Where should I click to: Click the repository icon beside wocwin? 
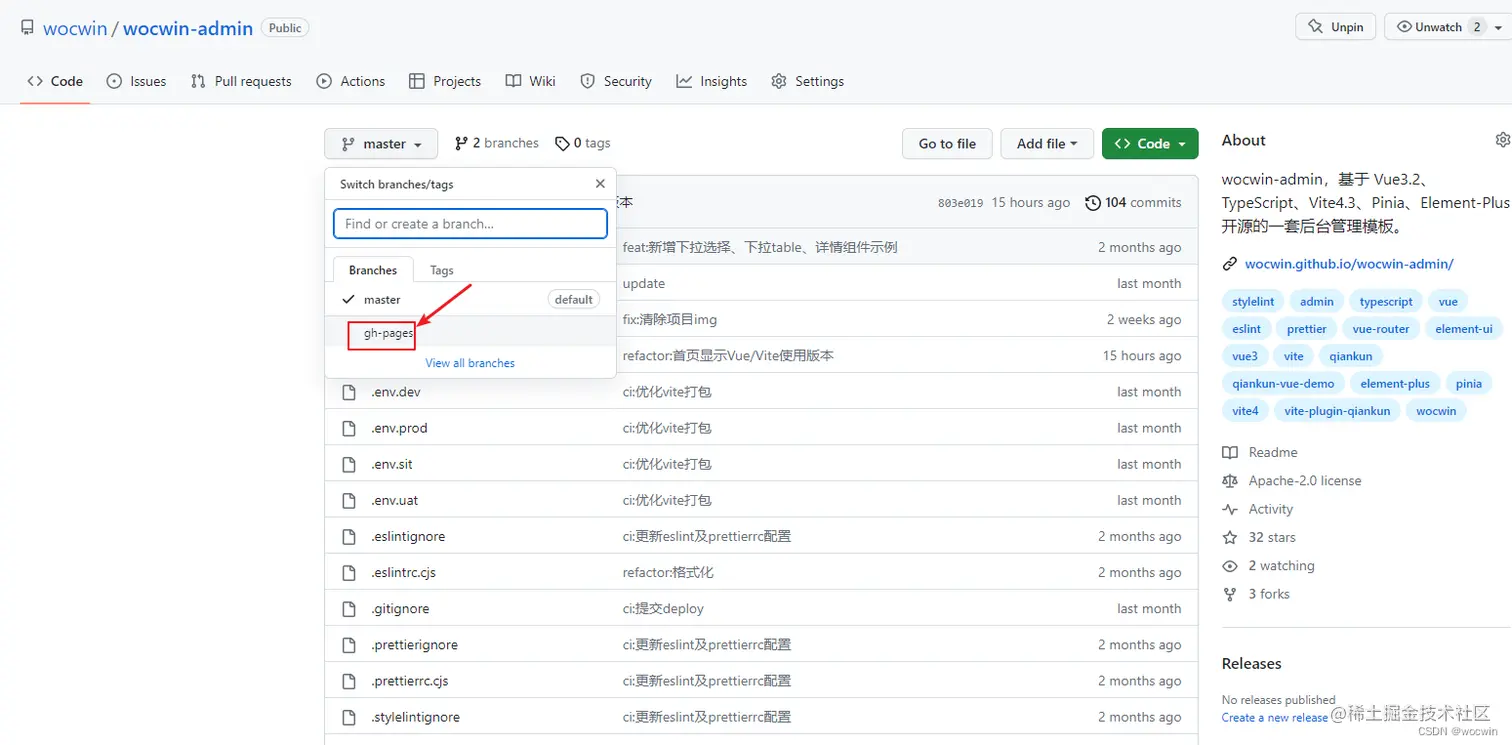tap(27, 28)
